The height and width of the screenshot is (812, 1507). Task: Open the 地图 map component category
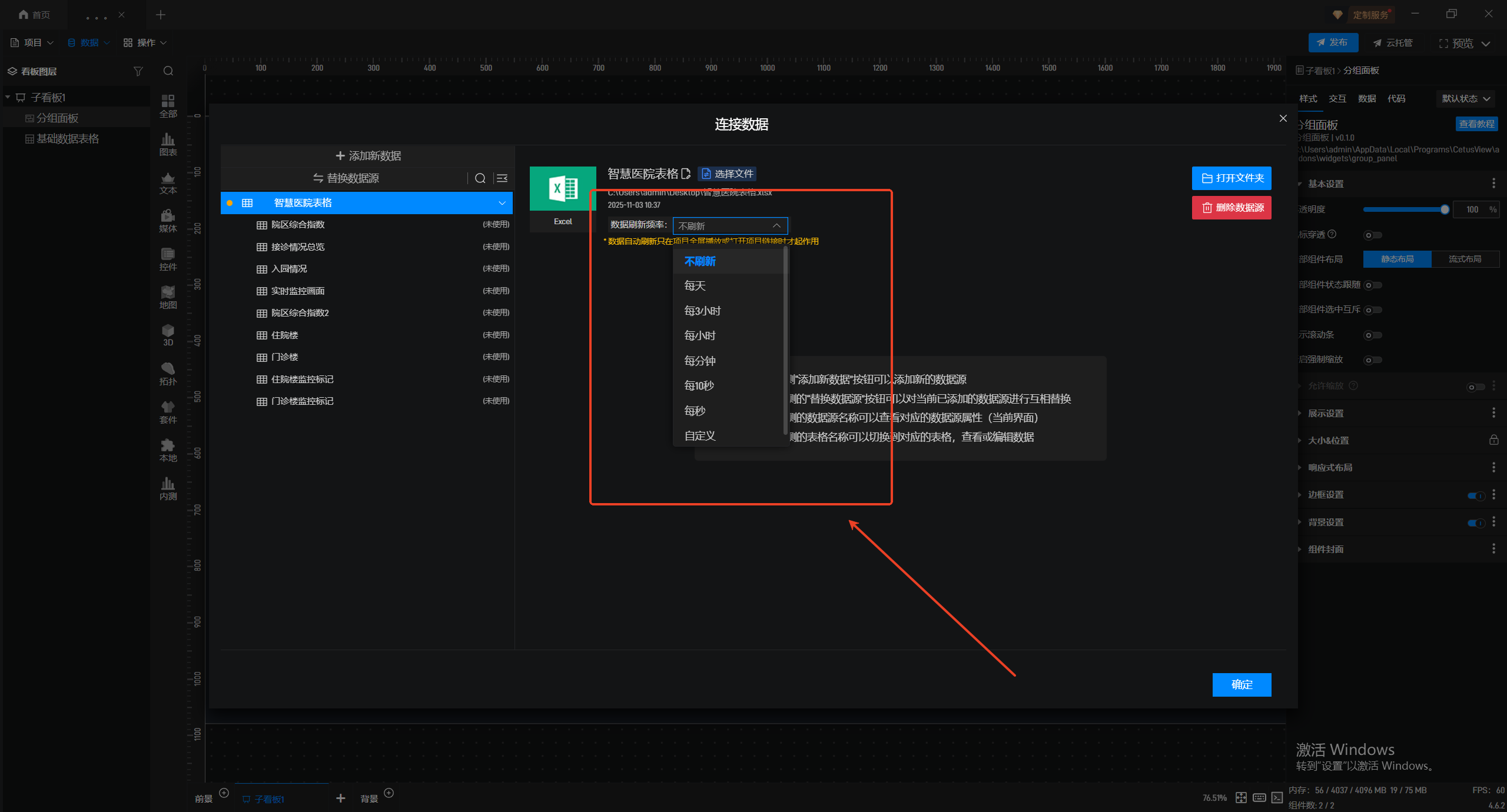[x=168, y=297]
